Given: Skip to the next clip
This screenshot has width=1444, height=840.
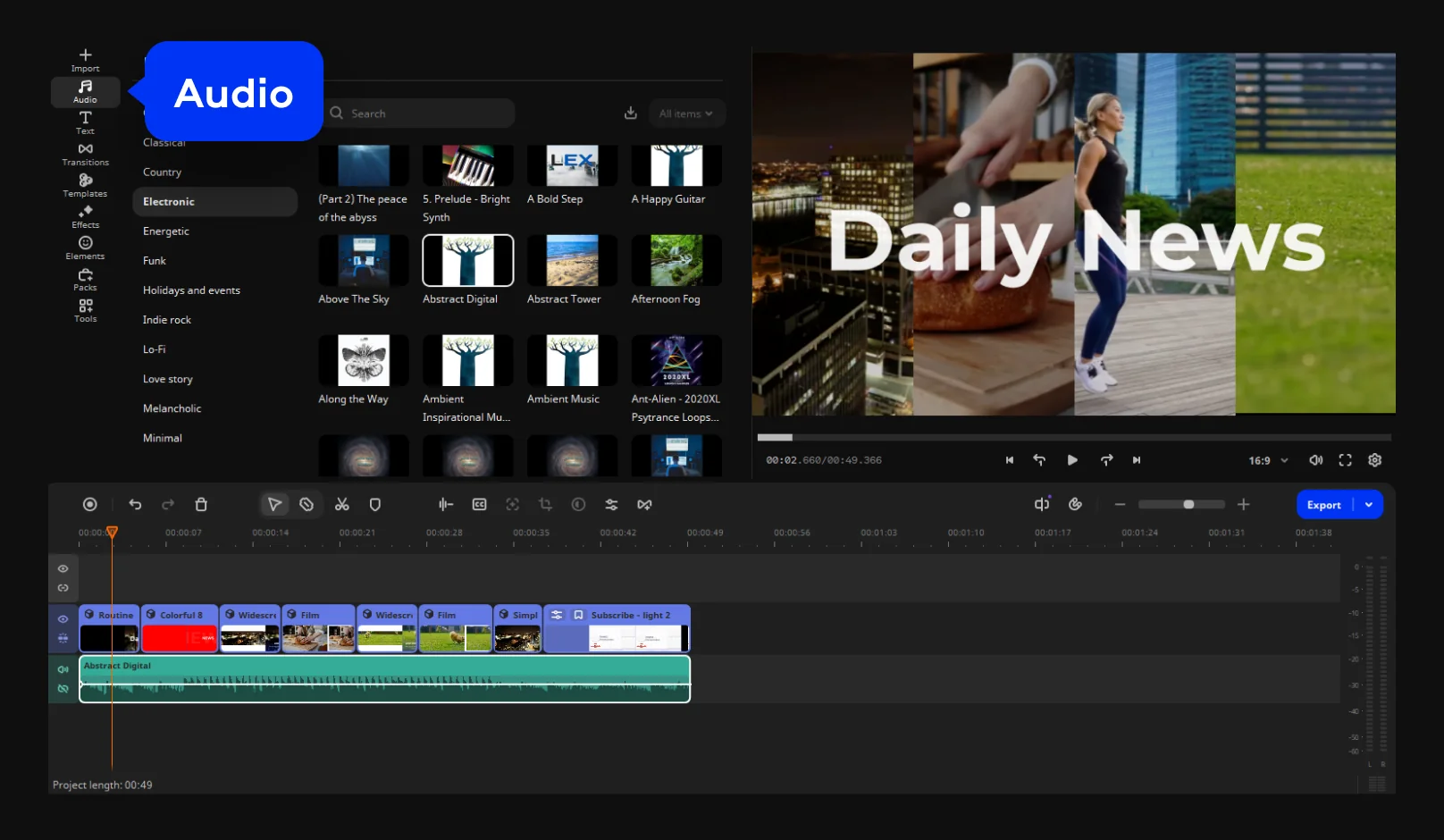Looking at the screenshot, I should point(1137,460).
